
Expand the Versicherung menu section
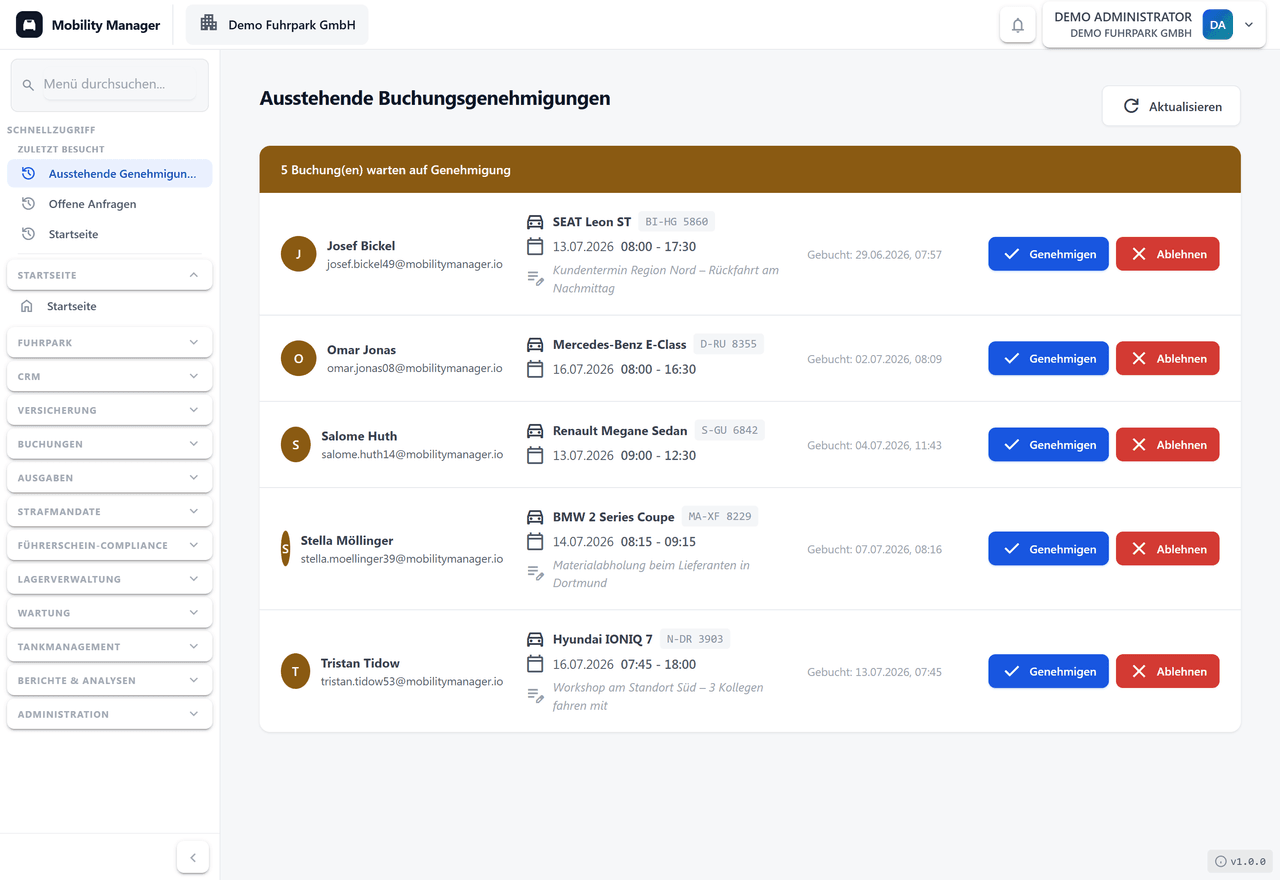pos(110,410)
